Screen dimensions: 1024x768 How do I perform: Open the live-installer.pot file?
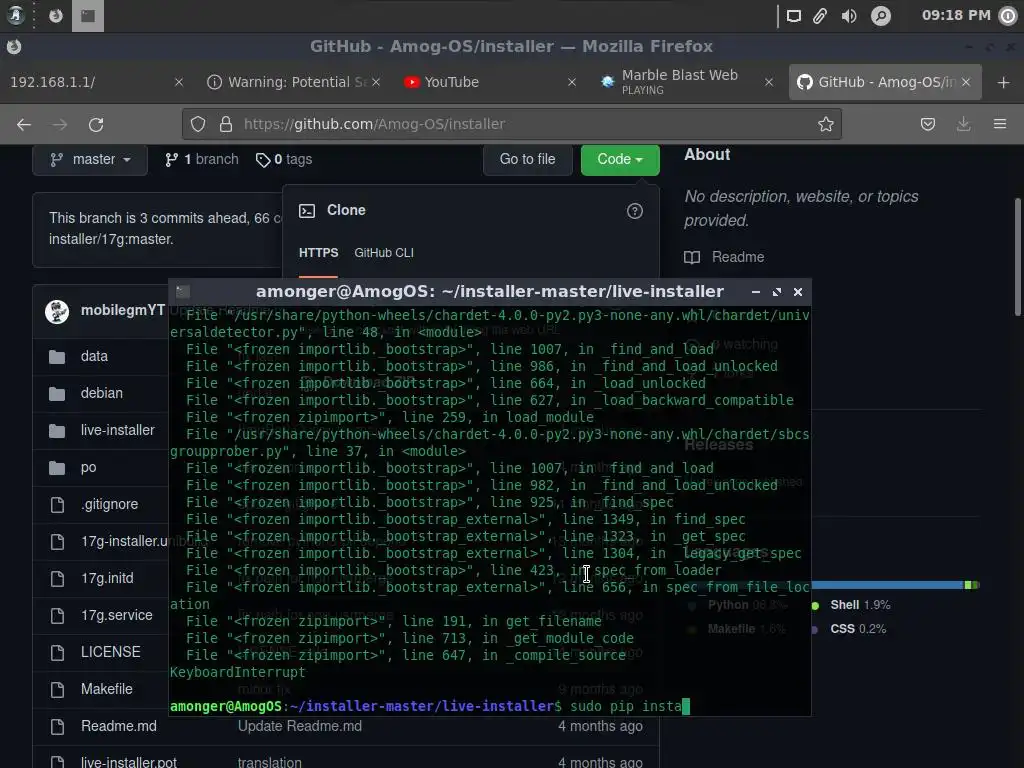(x=129, y=762)
